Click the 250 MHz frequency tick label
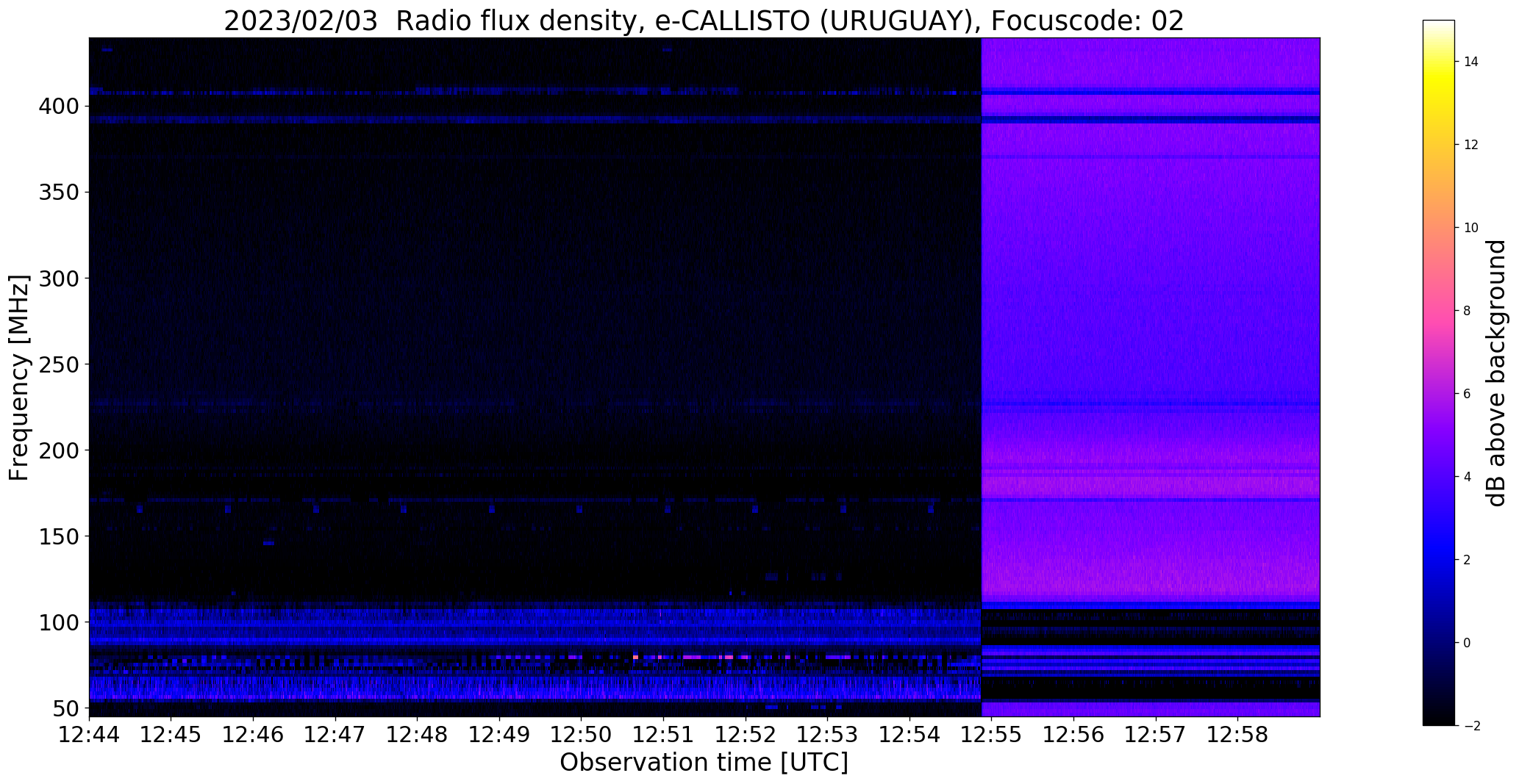This screenshot has width=1519, height=784. (x=59, y=364)
